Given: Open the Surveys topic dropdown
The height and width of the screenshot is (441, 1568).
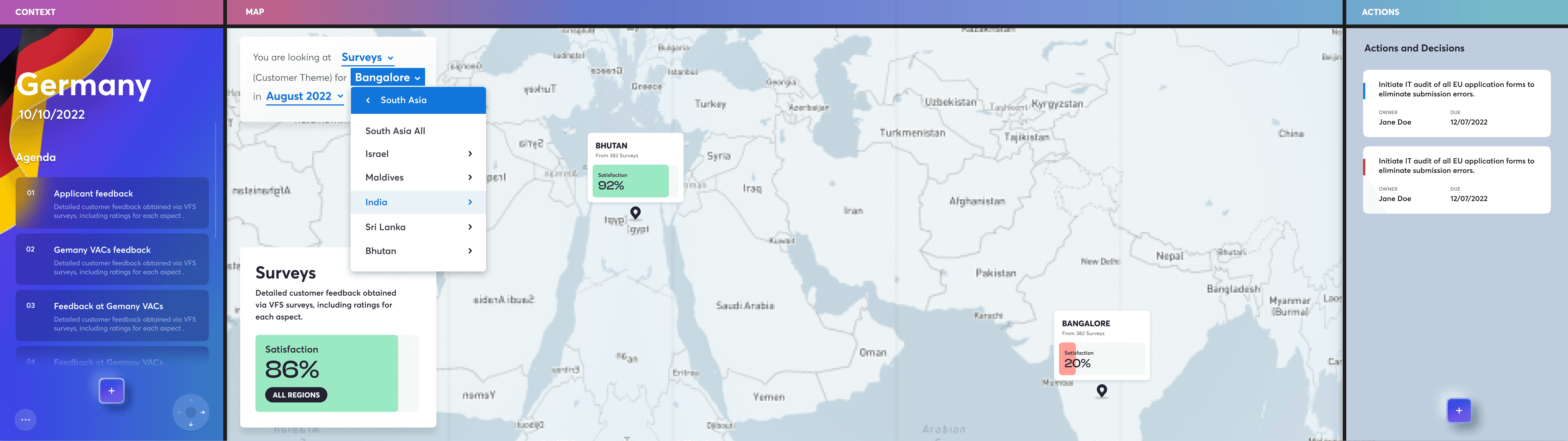Looking at the screenshot, I should 367,57.
